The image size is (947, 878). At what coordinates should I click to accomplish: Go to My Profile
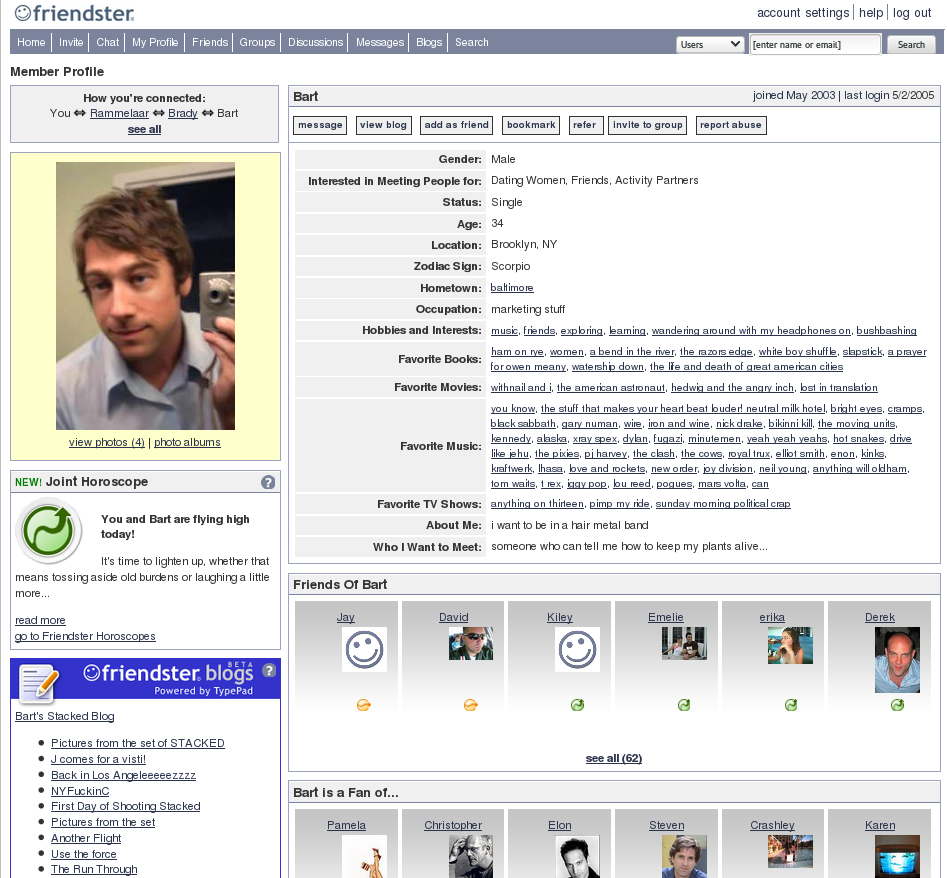click(x=156, y=42)
